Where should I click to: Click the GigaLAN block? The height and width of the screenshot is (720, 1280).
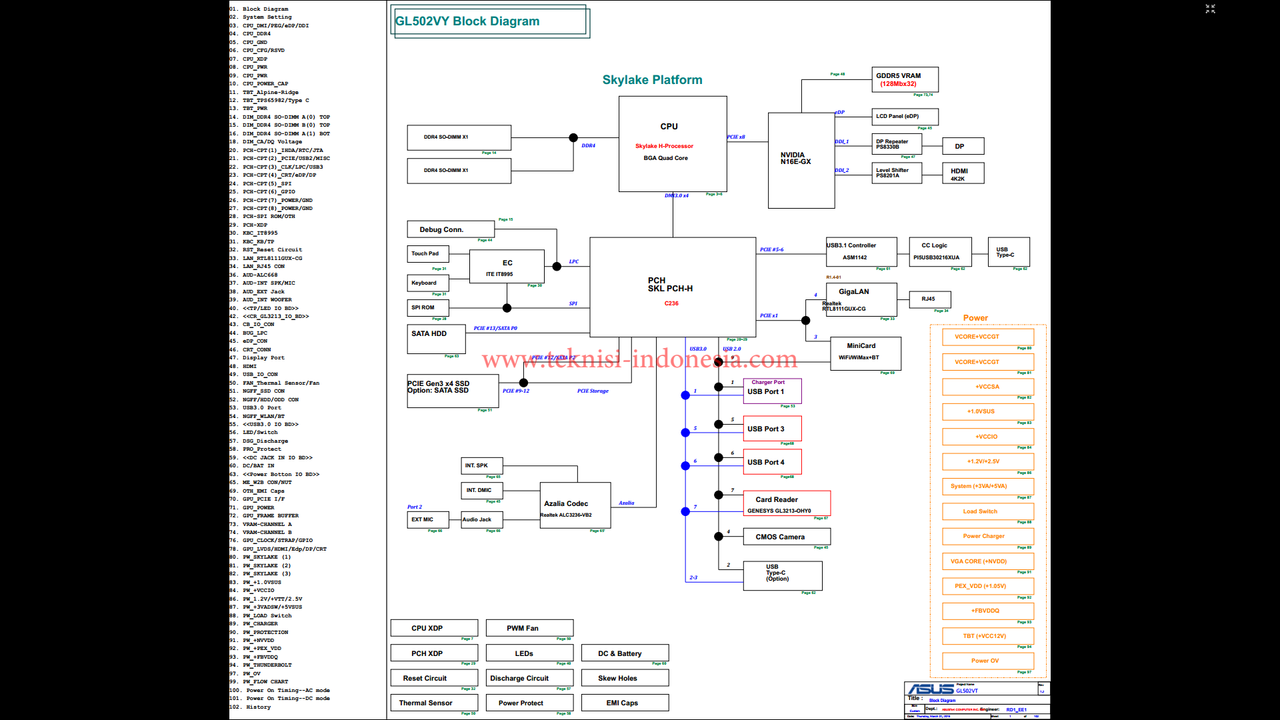(x=861, y=300)
